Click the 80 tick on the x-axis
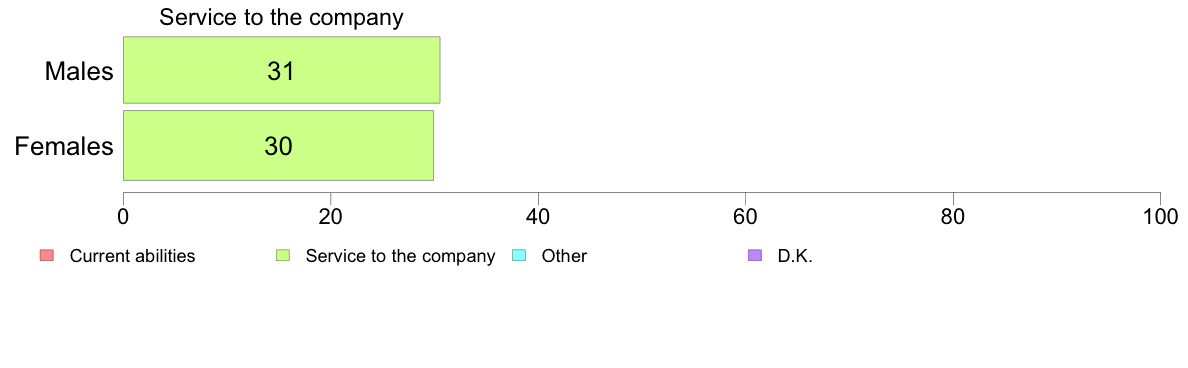This screenshot has height=368, width=1188. click(x=953, y=216)
